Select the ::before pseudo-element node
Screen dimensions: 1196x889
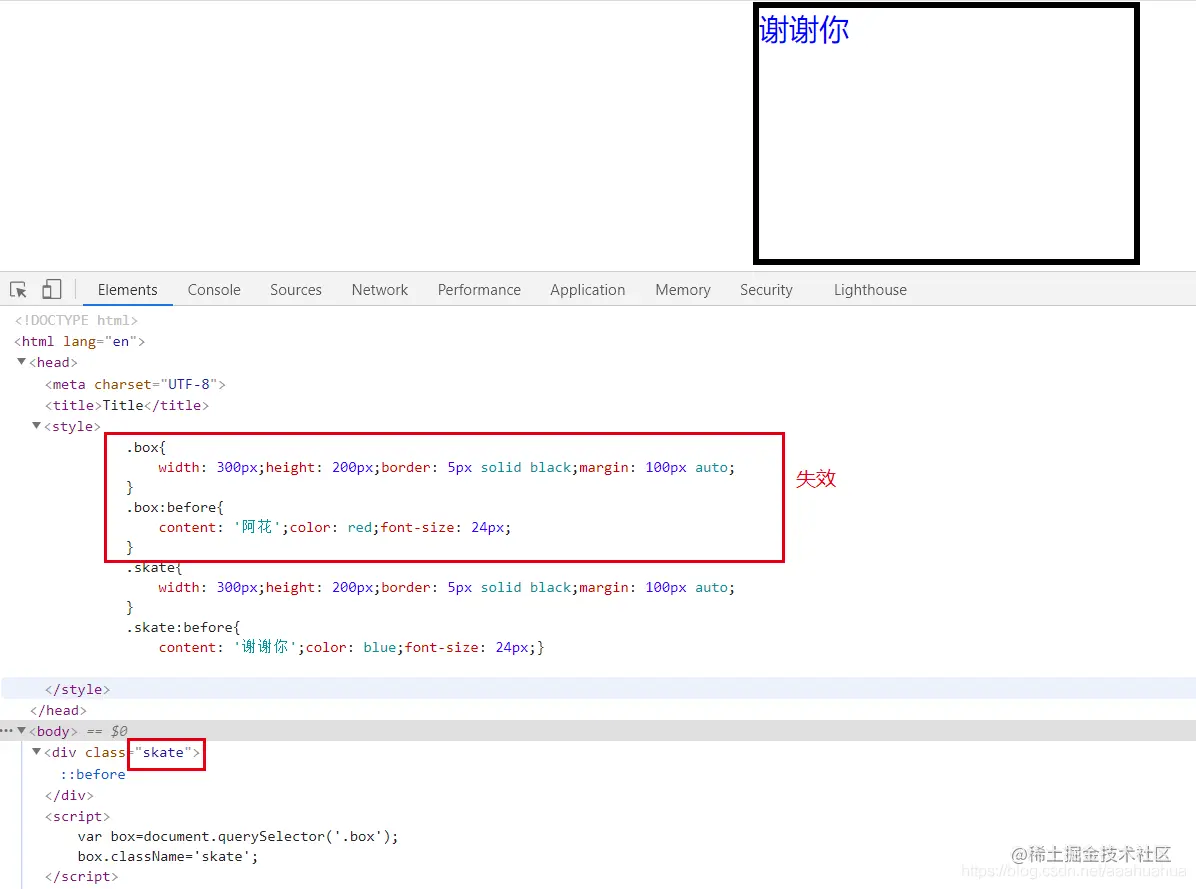point(93,774)
